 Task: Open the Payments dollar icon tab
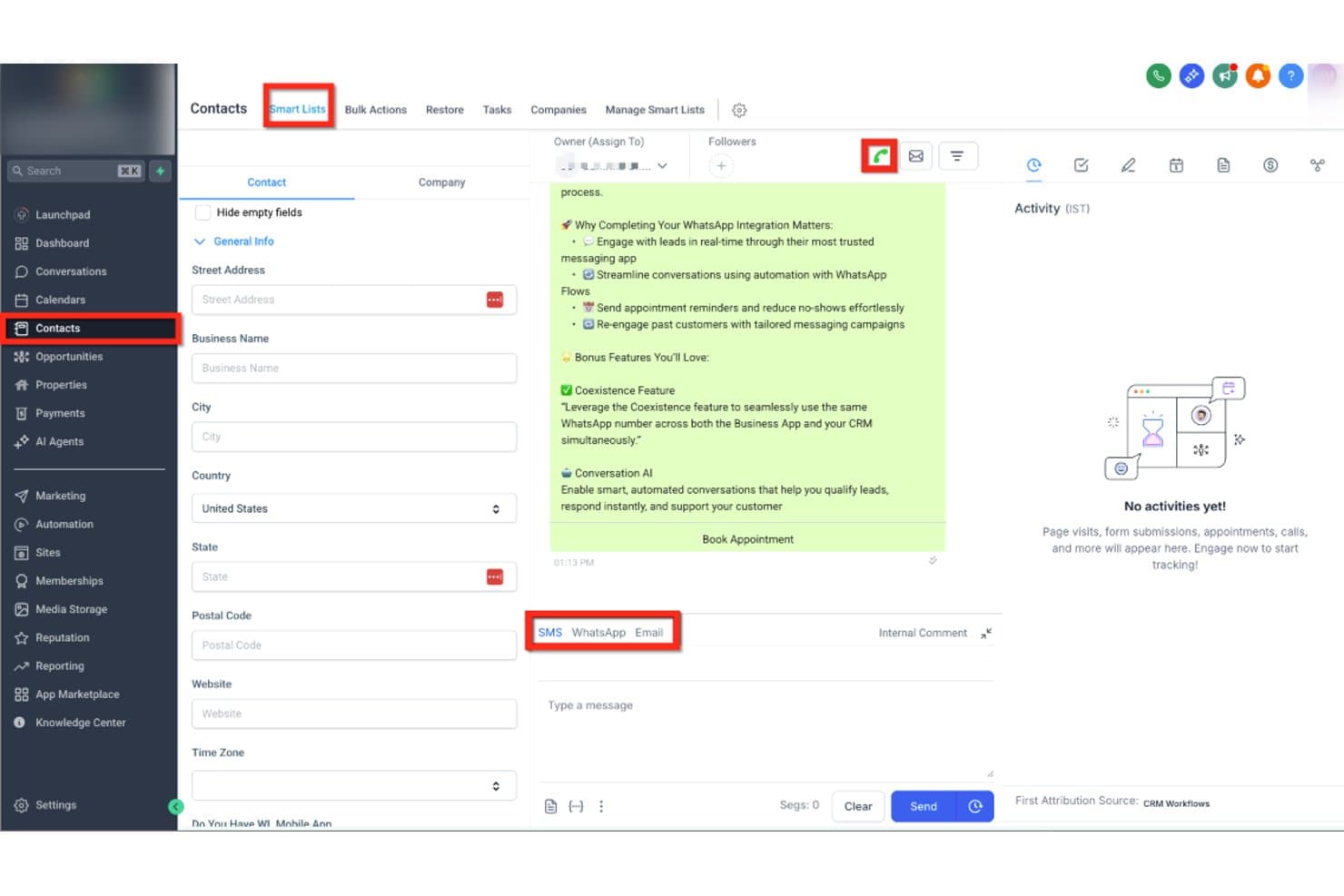pyautogui.click(x=1270, y=165)
